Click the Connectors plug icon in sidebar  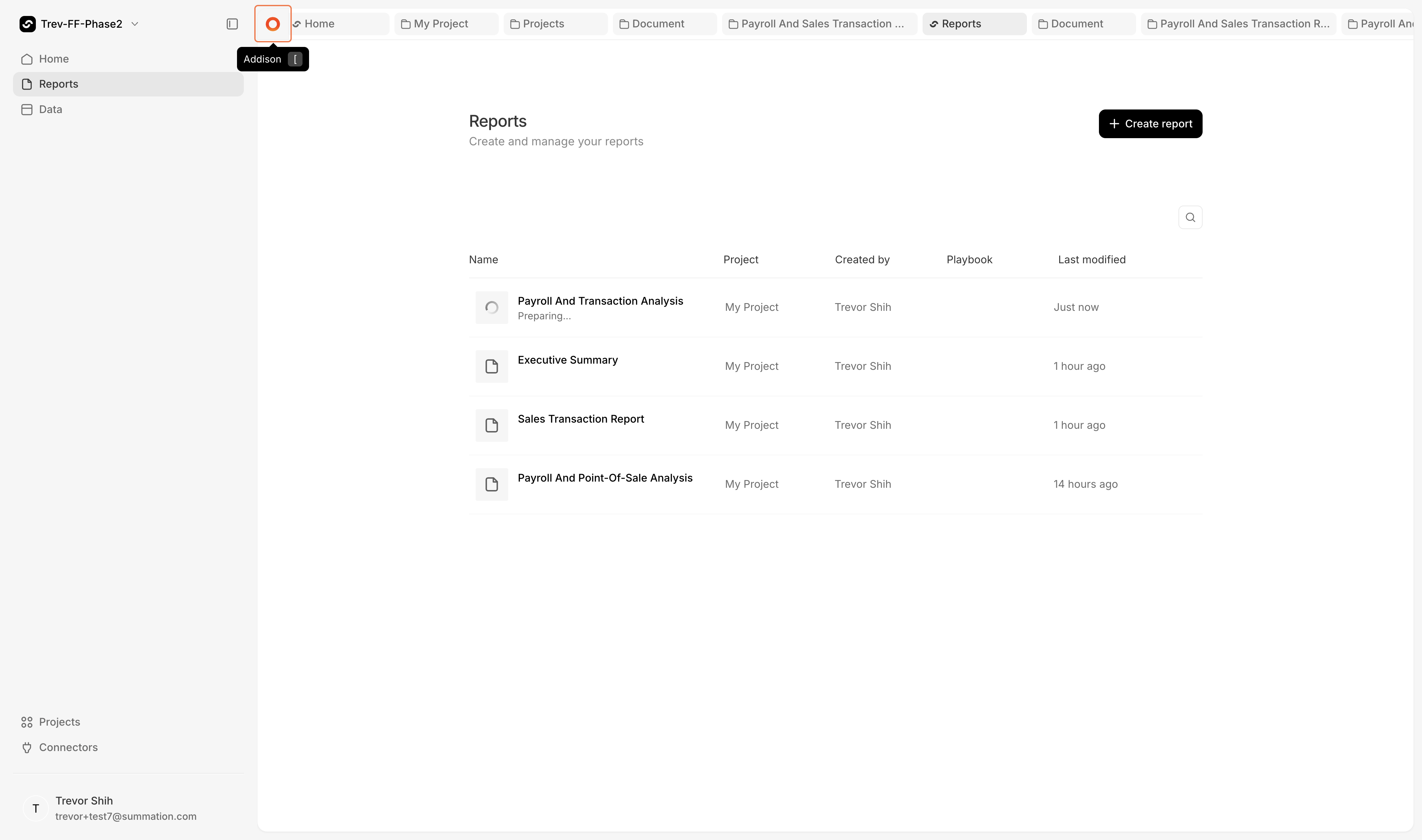[27, 748]
